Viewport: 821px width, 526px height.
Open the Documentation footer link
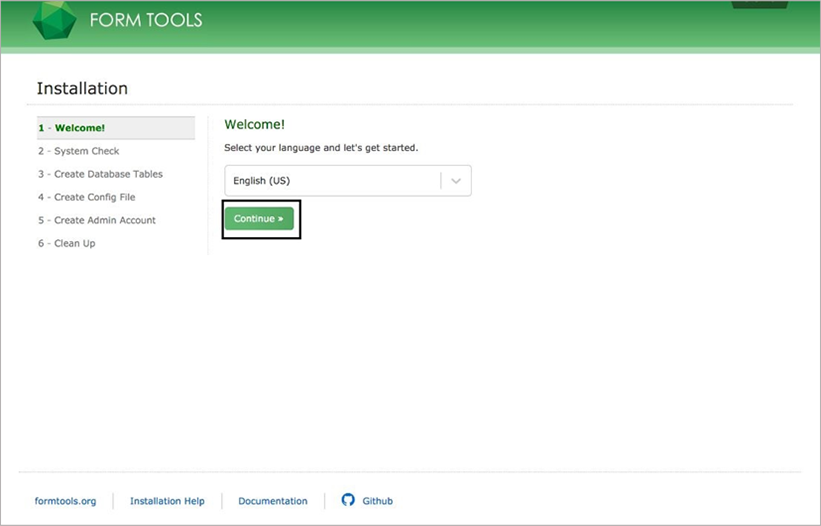point(273,501)
